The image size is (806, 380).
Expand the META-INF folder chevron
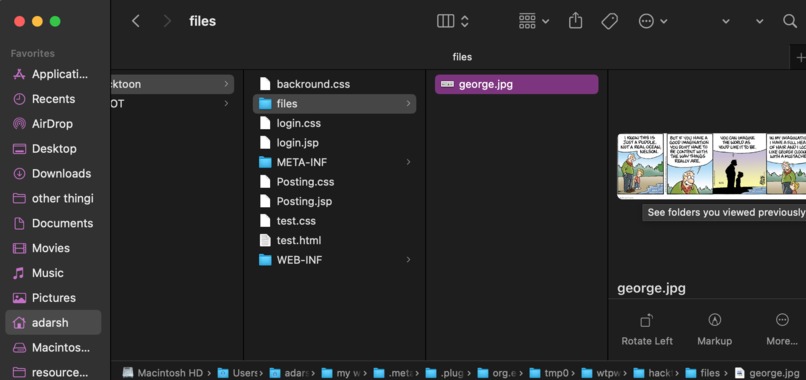click(409, 162)
